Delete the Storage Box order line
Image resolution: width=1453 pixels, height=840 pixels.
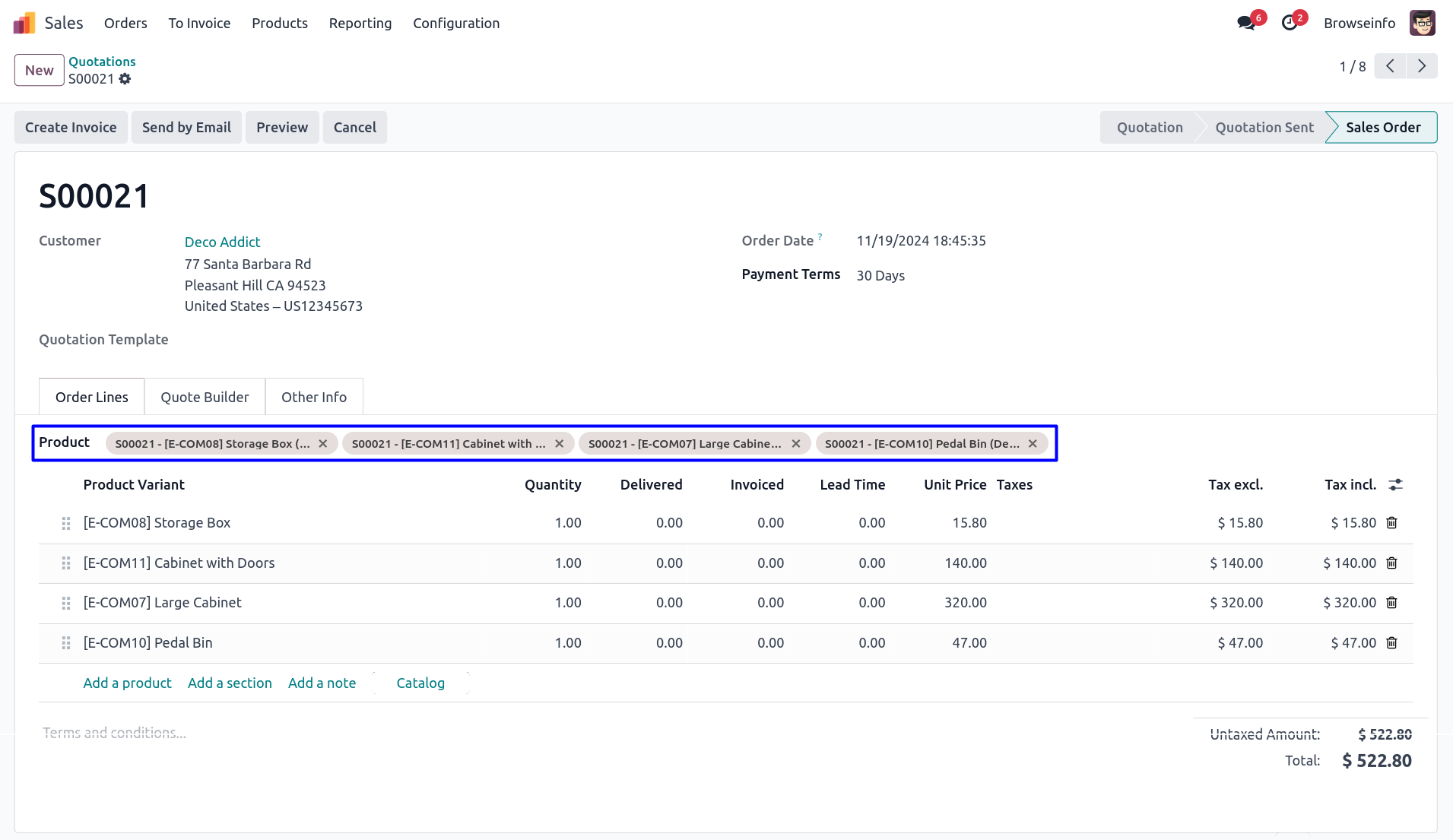click(1391, 523)
